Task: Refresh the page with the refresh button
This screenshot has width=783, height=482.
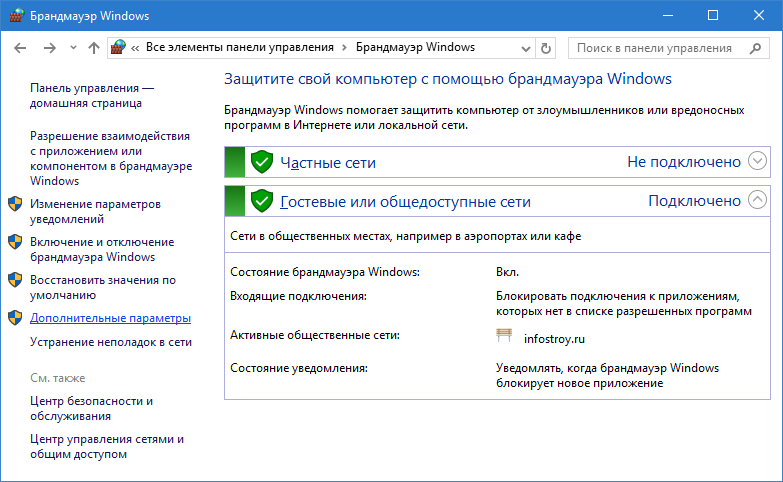Action: click(546, 48)
